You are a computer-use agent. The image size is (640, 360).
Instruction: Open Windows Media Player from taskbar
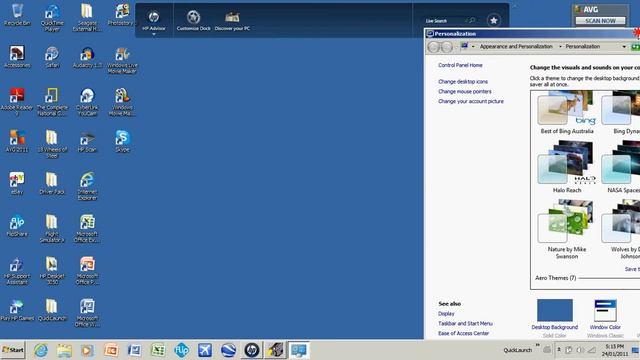pyautogui.click(x=87, y=350)
